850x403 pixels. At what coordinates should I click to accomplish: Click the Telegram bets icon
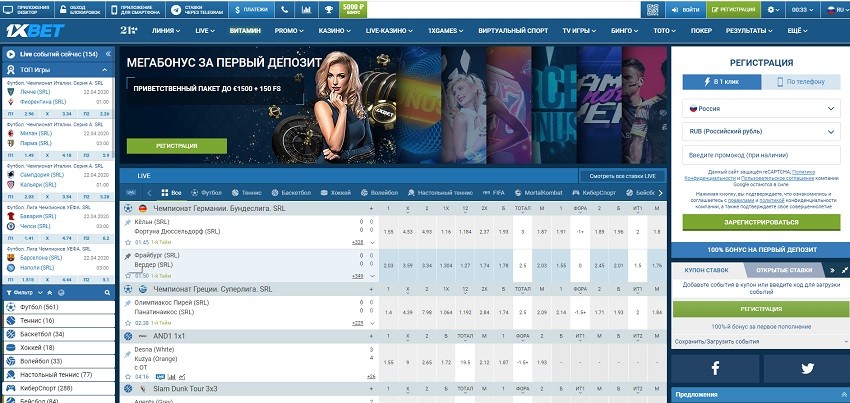click(x=176, y=9)
